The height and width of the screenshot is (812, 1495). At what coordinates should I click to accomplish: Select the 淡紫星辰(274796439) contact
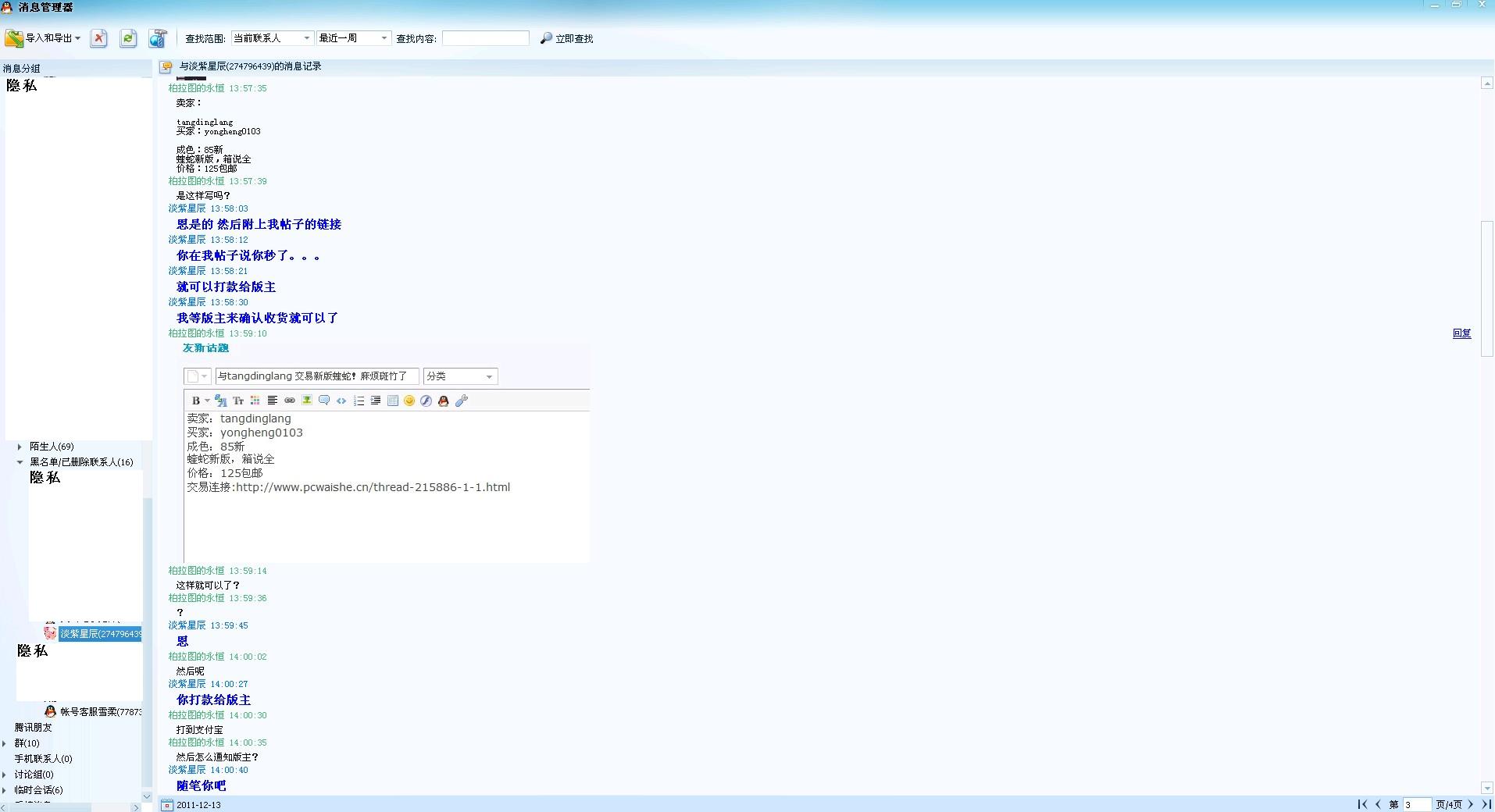coord(101,634)
